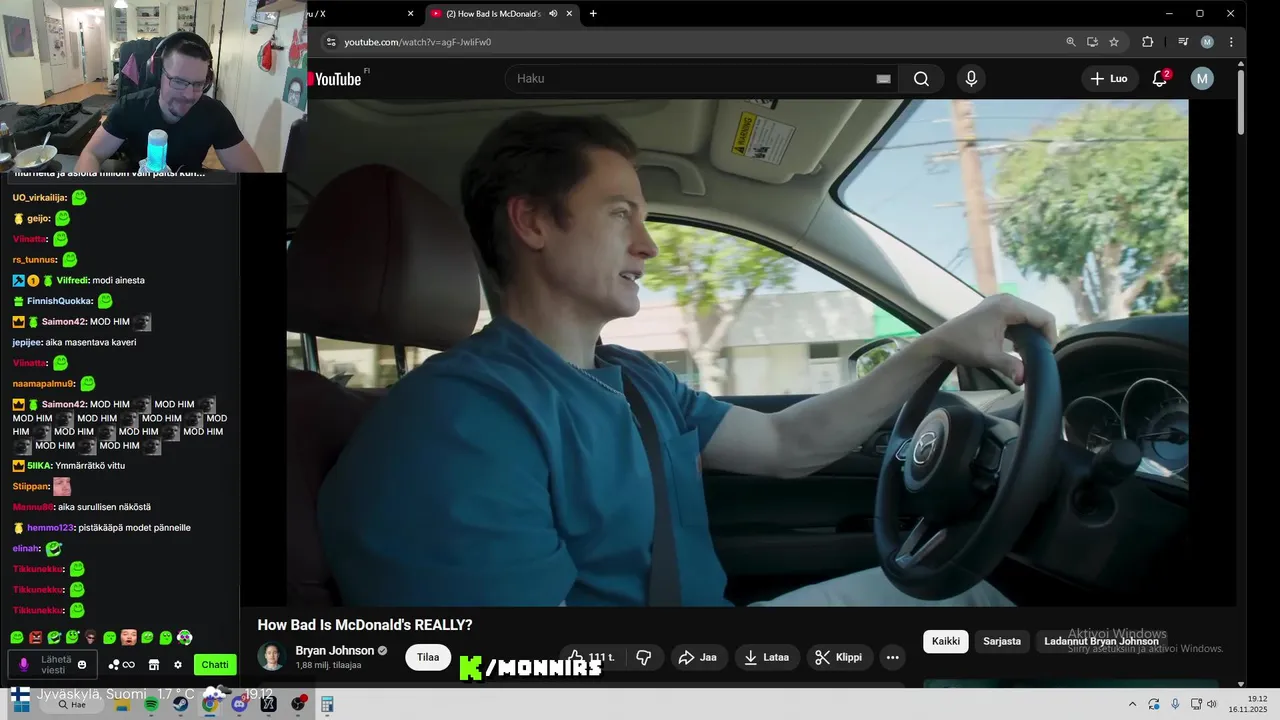1280x720 pixels.
Task: Click the Luo create button
Action: click(1109, 79)
